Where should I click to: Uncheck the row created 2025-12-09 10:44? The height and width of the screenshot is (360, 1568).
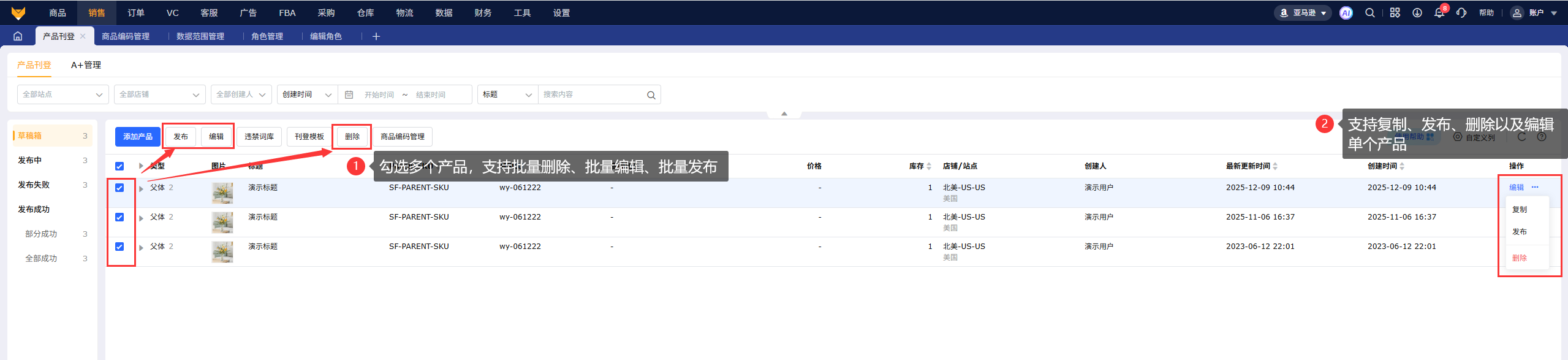pos(119,188)
